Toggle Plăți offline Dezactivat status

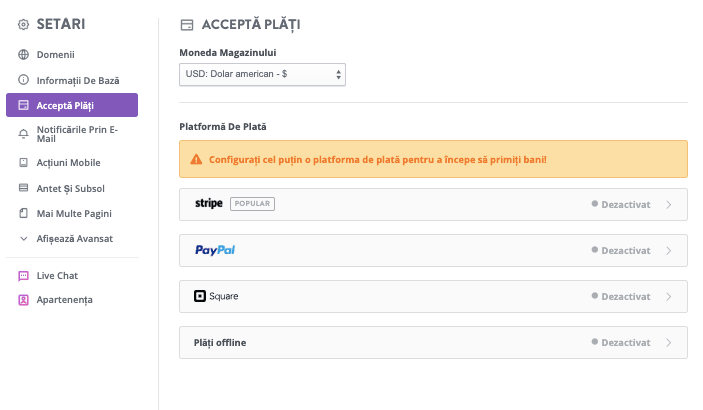[621, 342]
